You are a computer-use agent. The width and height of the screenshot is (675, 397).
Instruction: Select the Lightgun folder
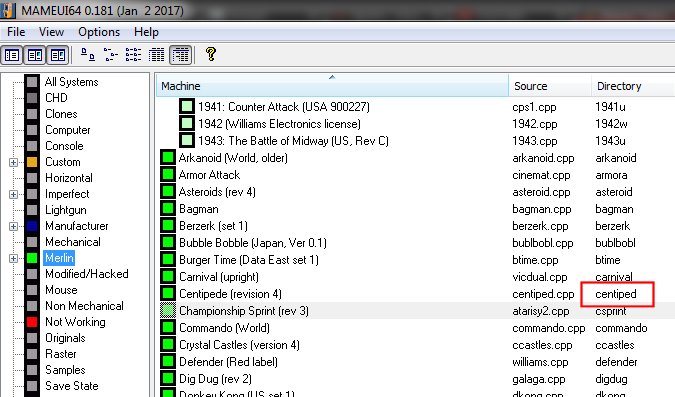[x=66, y=210]
